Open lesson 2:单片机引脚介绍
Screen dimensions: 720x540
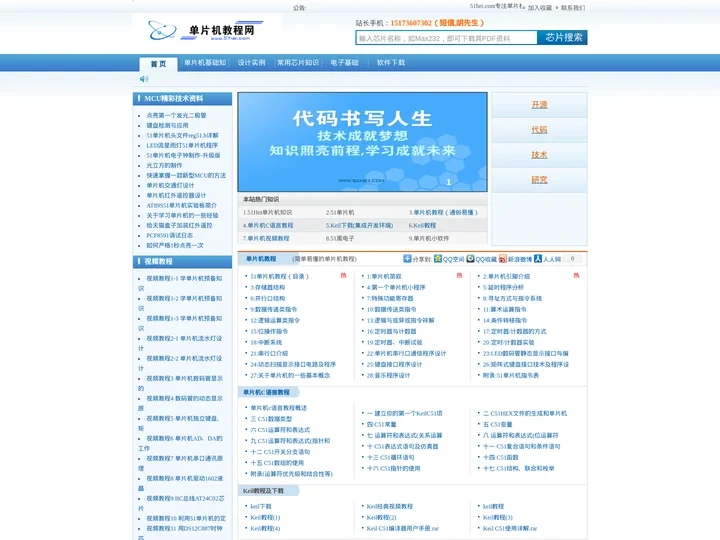click(x=506, y=276)
